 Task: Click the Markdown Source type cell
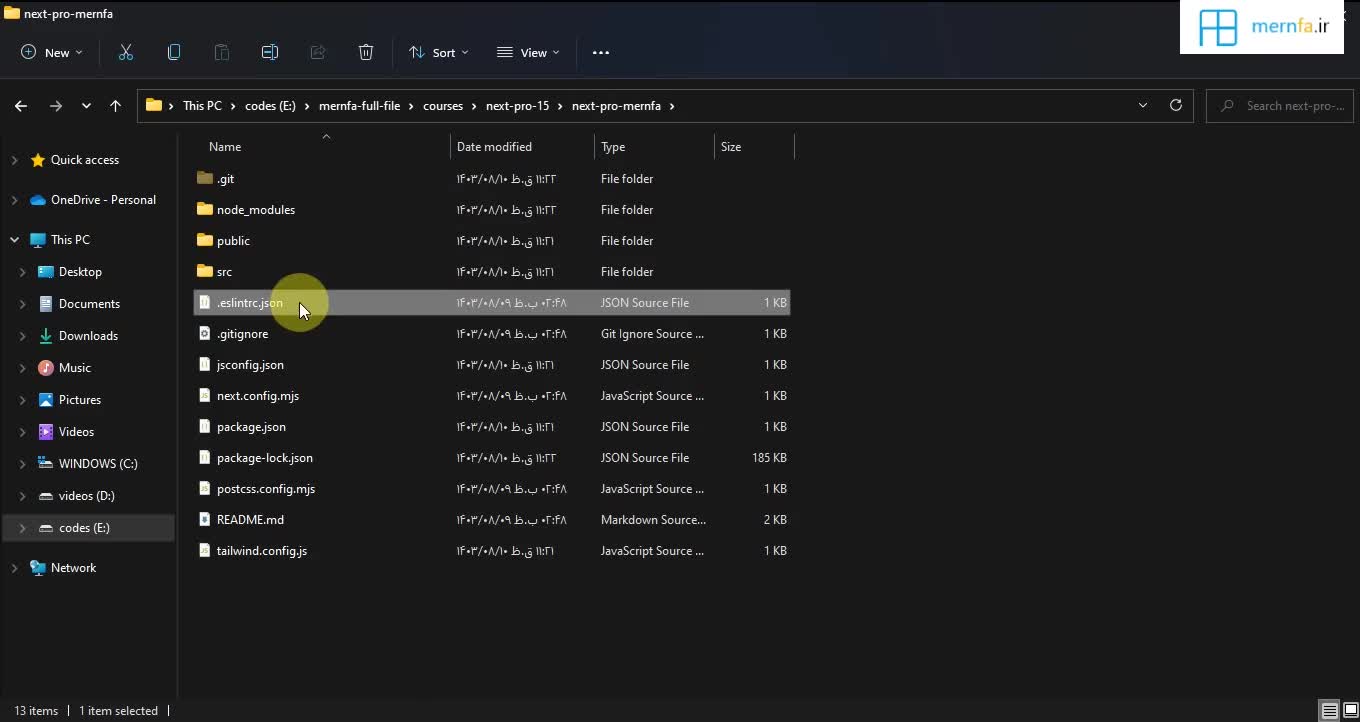click(653, 520)
